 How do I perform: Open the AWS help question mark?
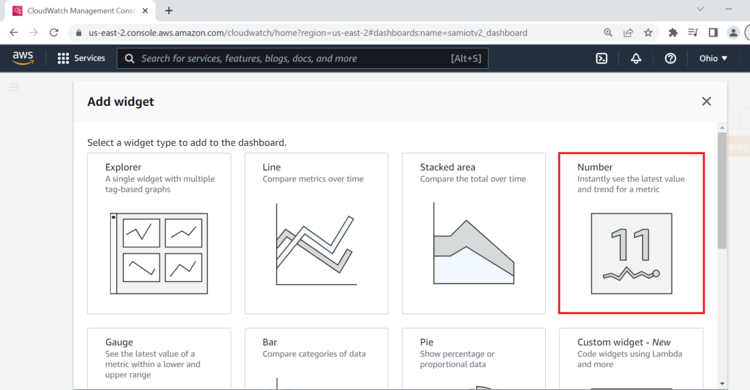click(x=670, y=58)
